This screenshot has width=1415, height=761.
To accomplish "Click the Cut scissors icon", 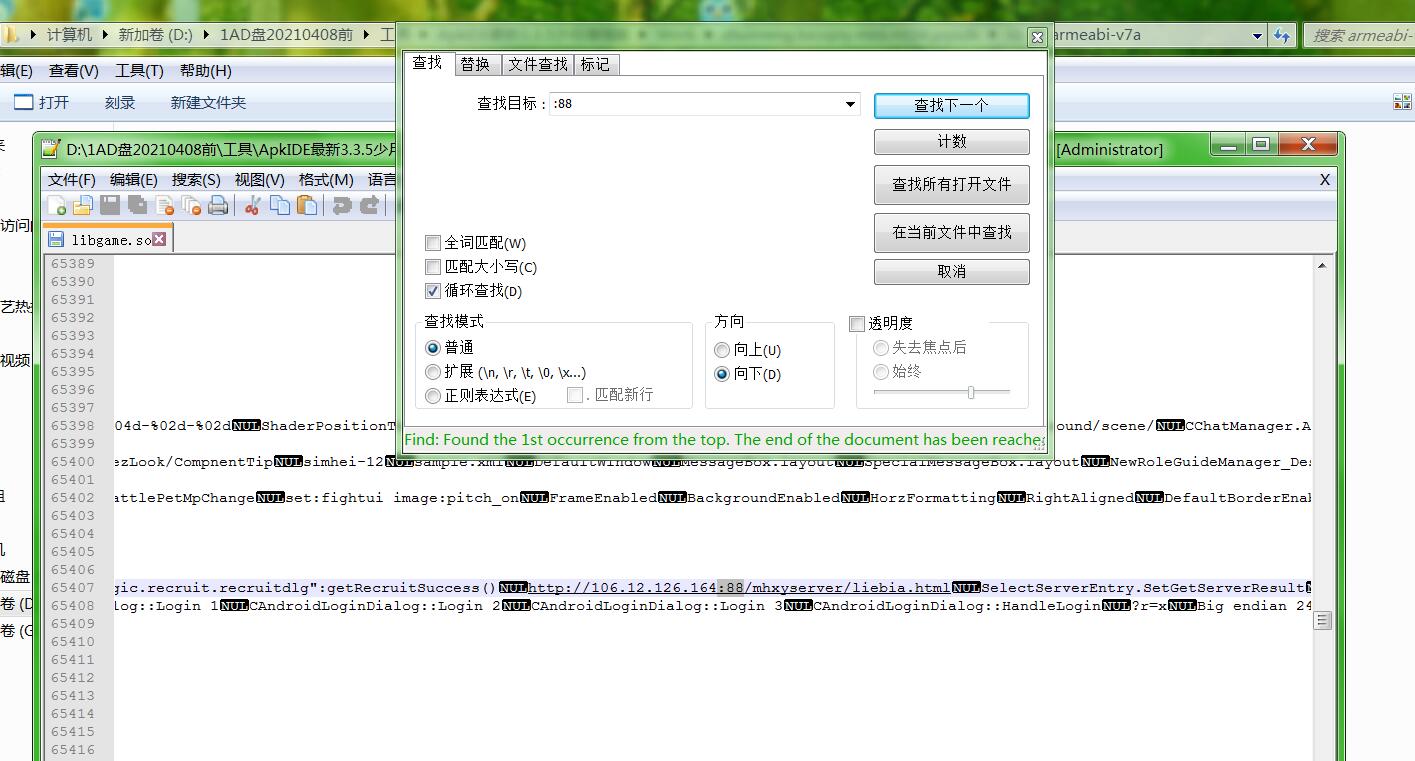I will [253, 206].
